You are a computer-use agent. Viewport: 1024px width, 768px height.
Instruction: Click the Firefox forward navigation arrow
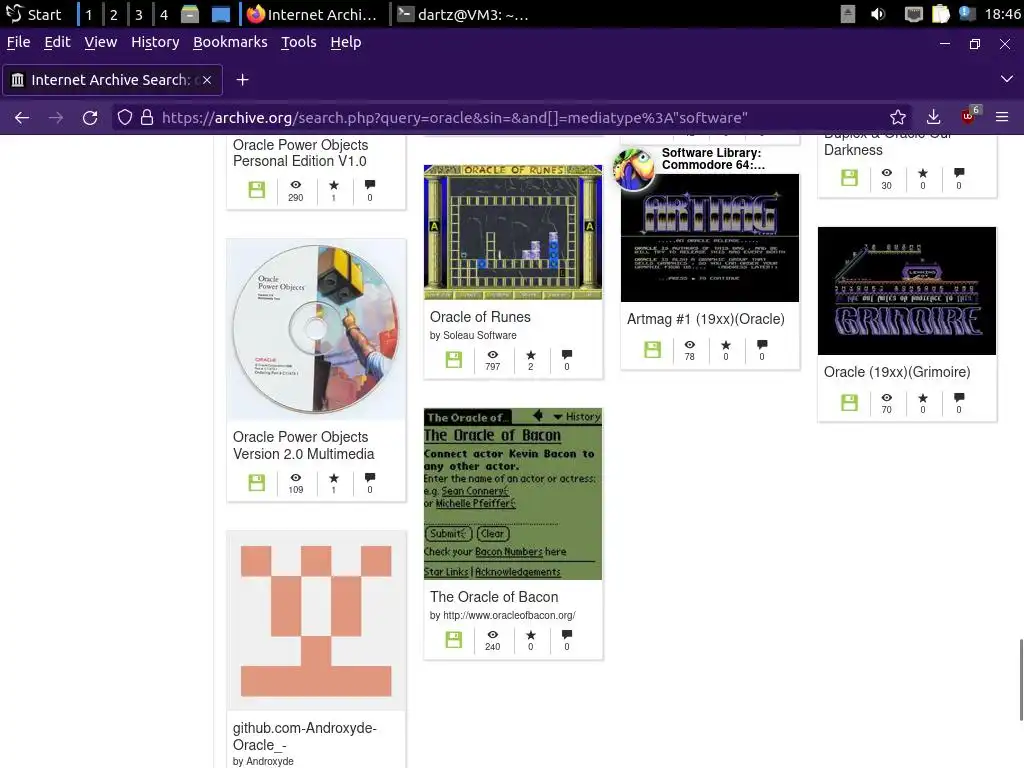click(56, 118)
